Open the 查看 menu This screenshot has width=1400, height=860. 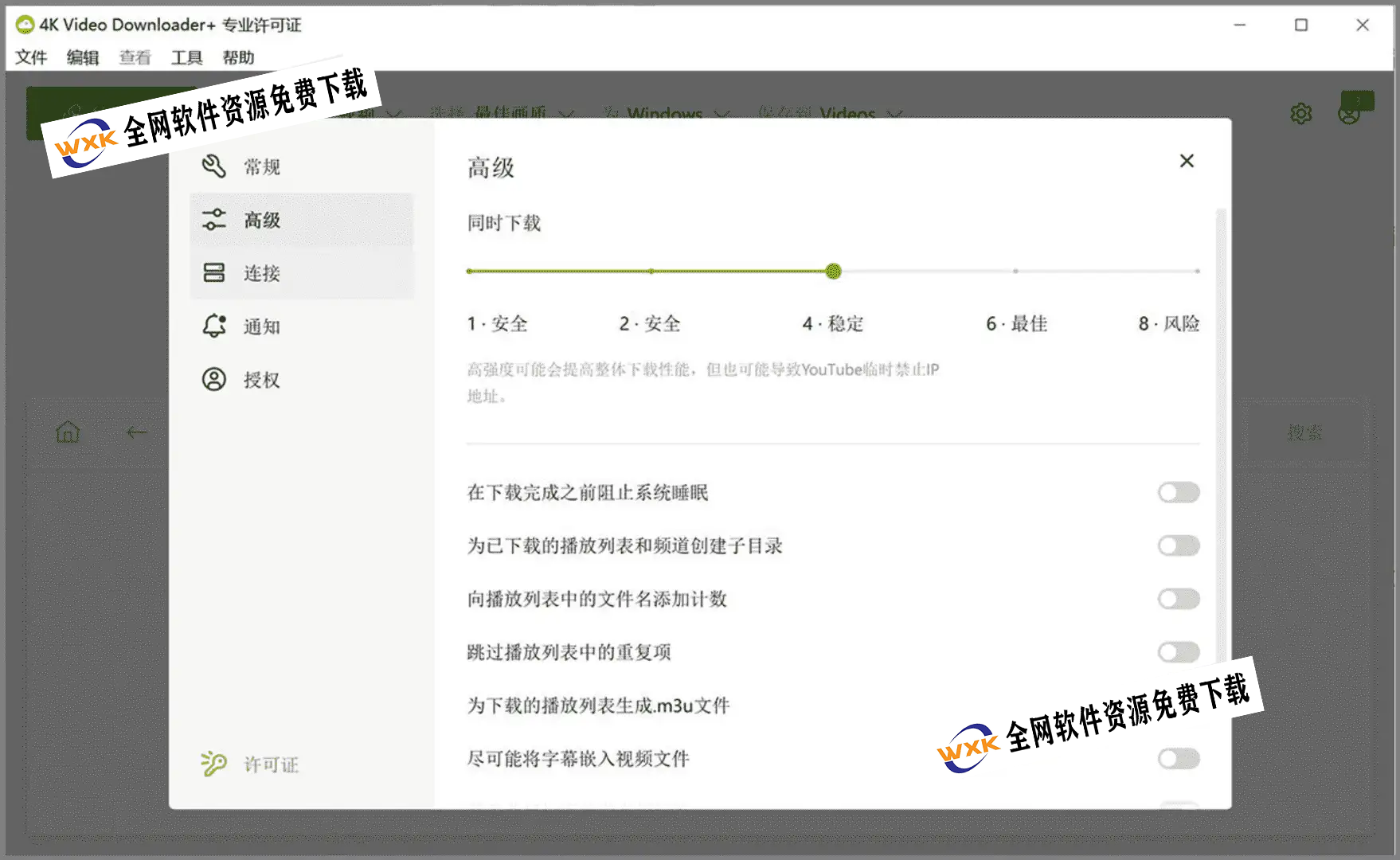135,57
